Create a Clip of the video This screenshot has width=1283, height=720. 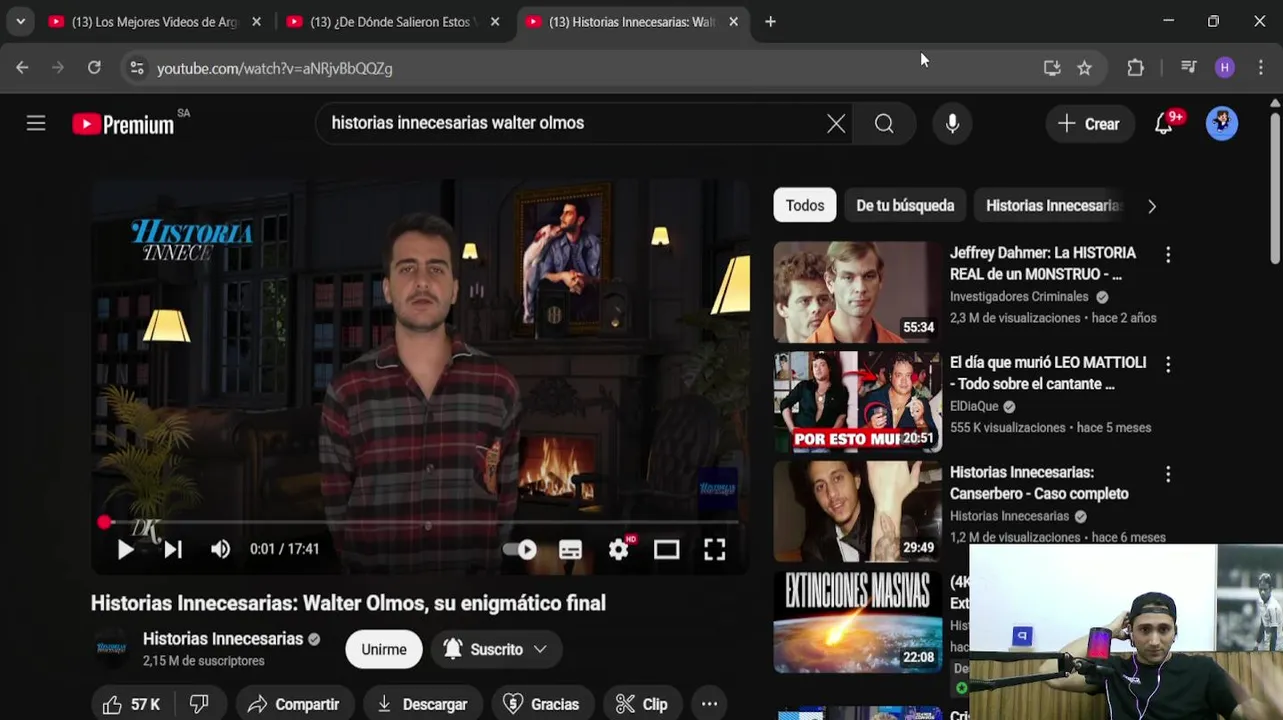click(642, 704)
